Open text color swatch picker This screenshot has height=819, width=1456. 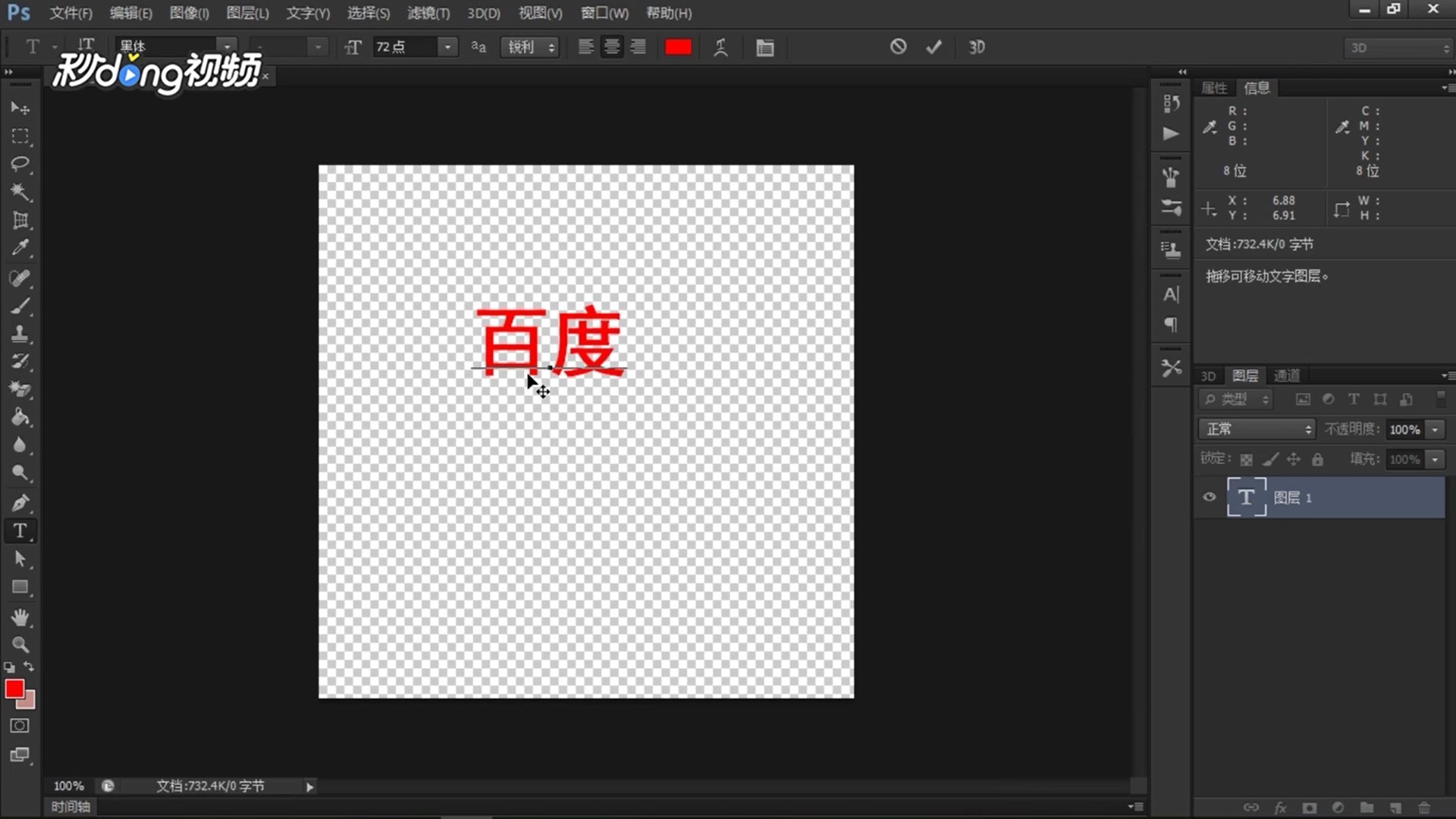677,46
